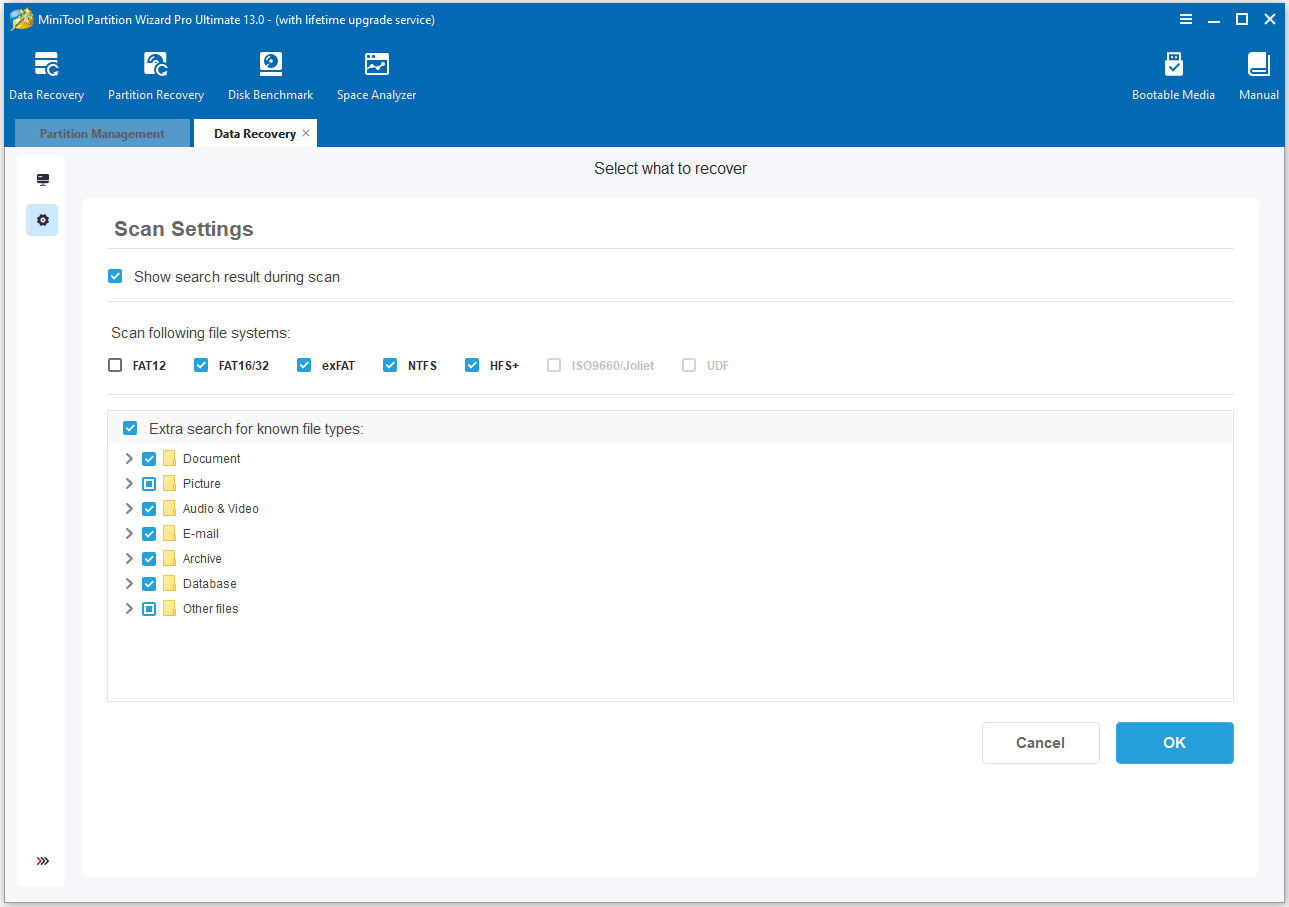Expand the Document file type group
The image size is (1289, 907).
(128, 459)
